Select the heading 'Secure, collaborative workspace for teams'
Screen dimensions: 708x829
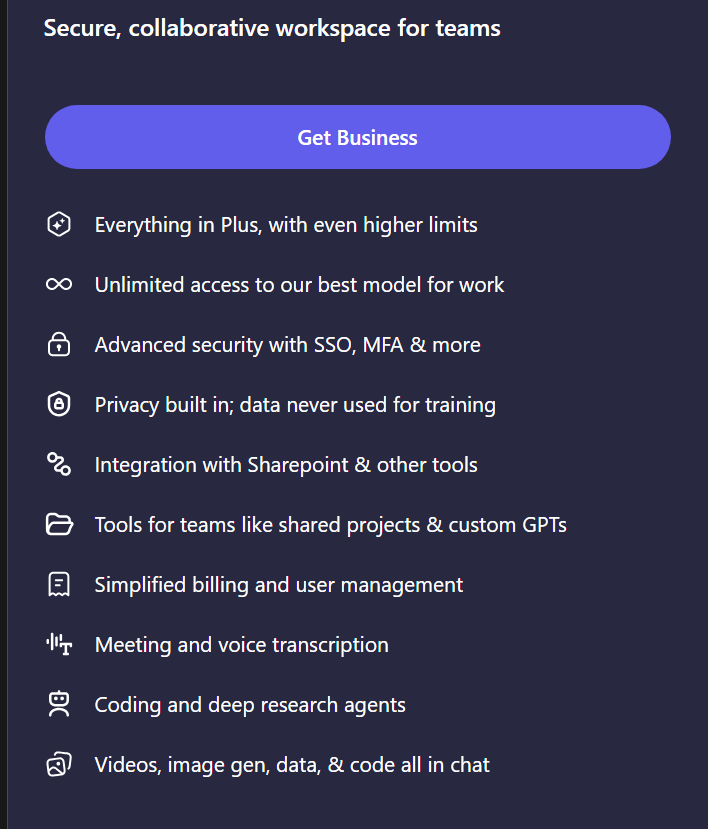coord(272,28)
